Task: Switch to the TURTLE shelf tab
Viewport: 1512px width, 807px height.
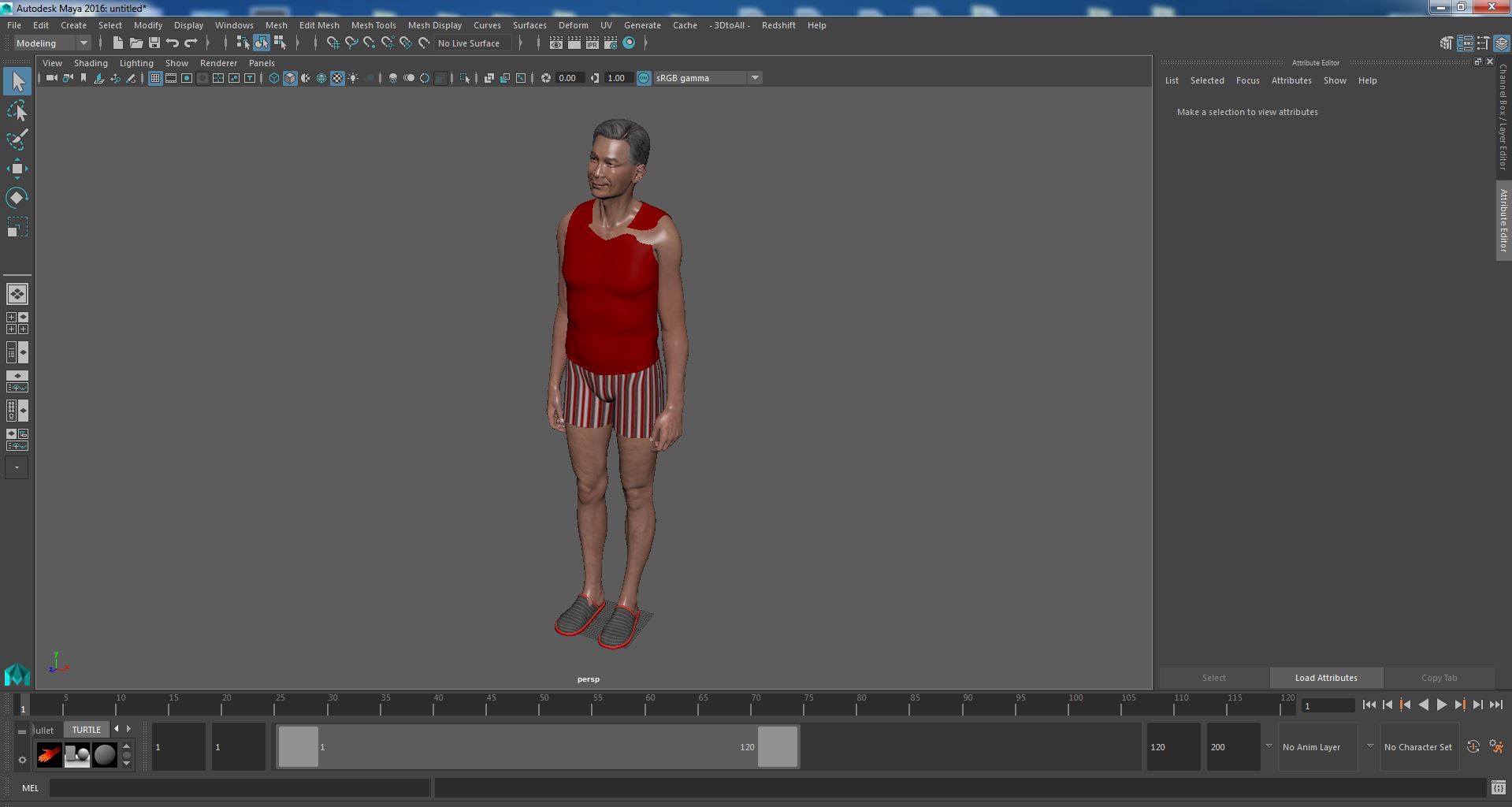Action: point(87,730)
